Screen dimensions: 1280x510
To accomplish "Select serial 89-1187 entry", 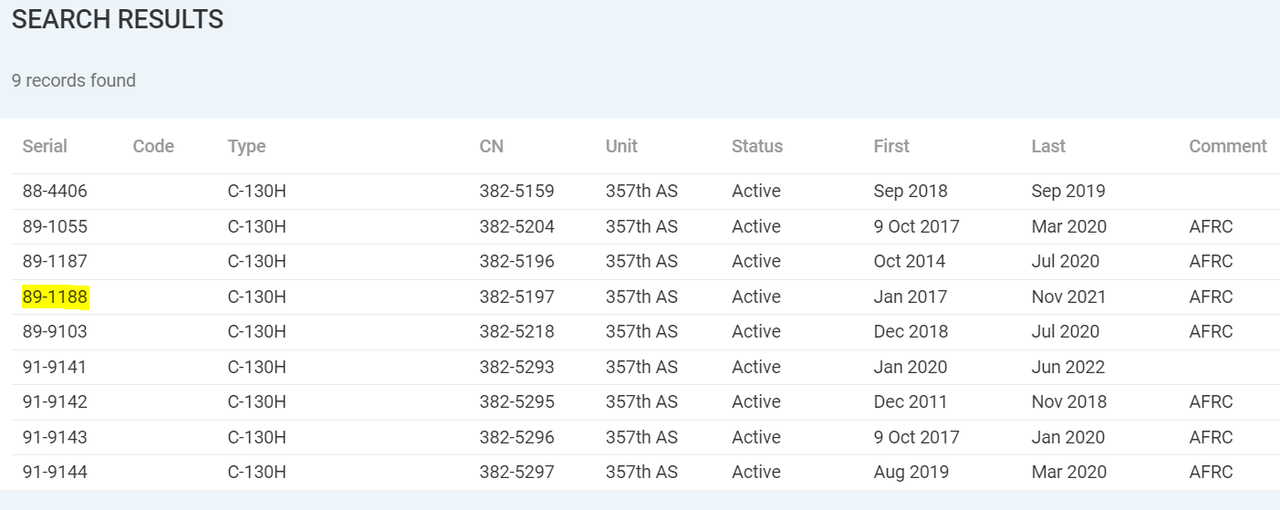I will click(x=55, y=261).
